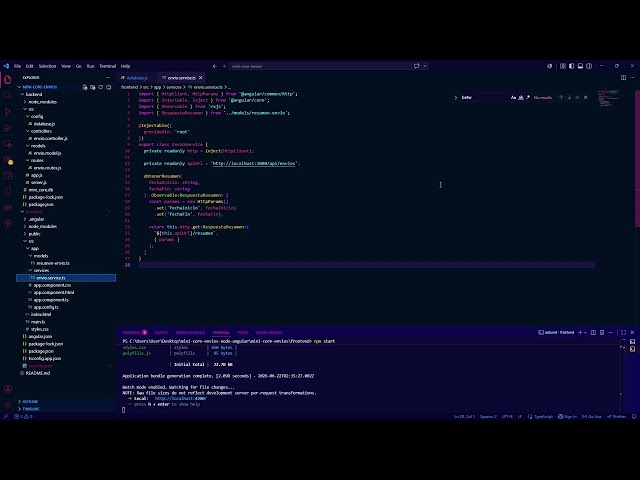The width and height of the screenshot is (640, 480).
Task: Open Customize Layout in the title bar
Action: 563,66
